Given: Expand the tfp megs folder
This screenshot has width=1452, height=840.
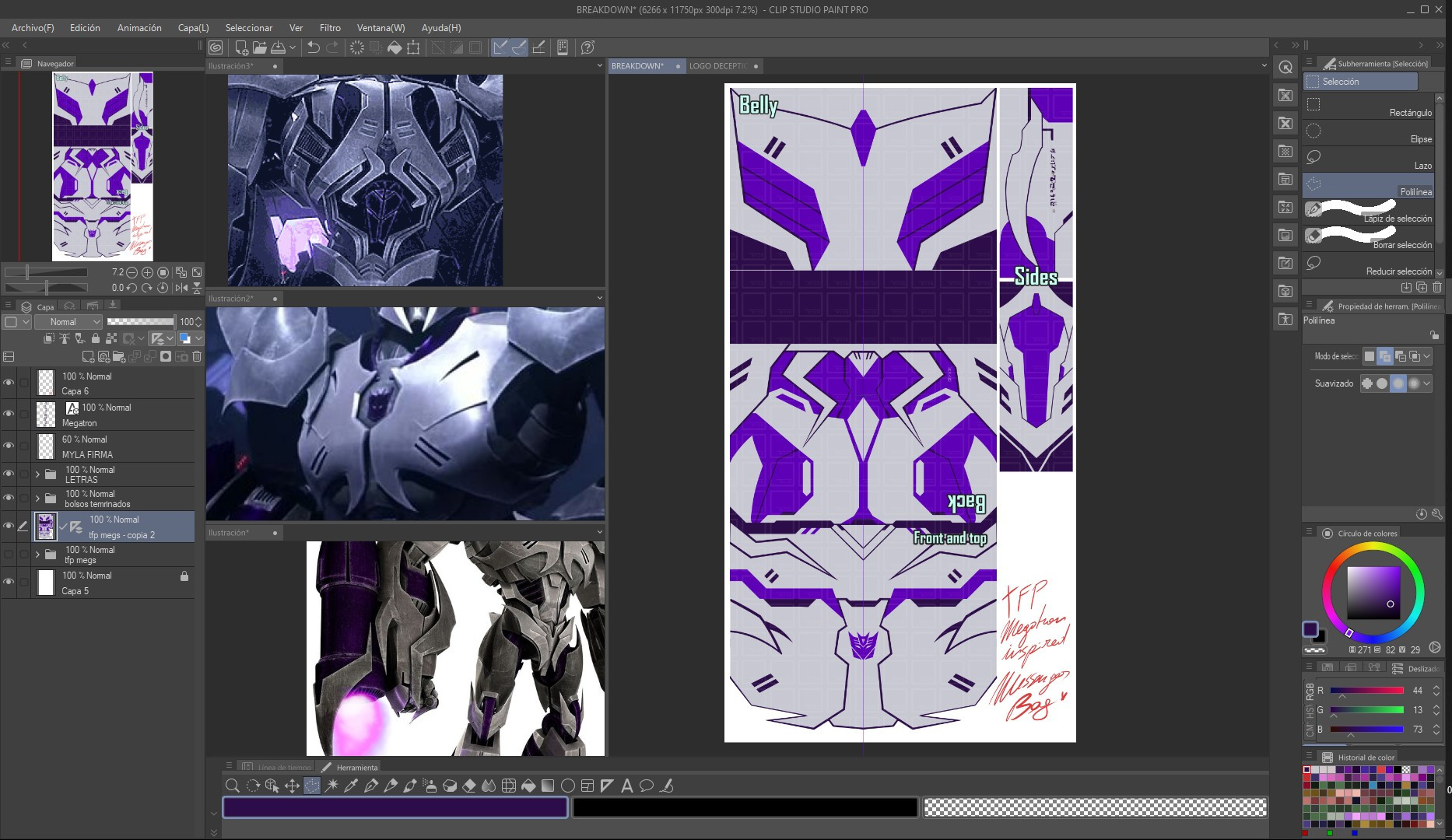Looking at the screenshot, I should (37, 554).
